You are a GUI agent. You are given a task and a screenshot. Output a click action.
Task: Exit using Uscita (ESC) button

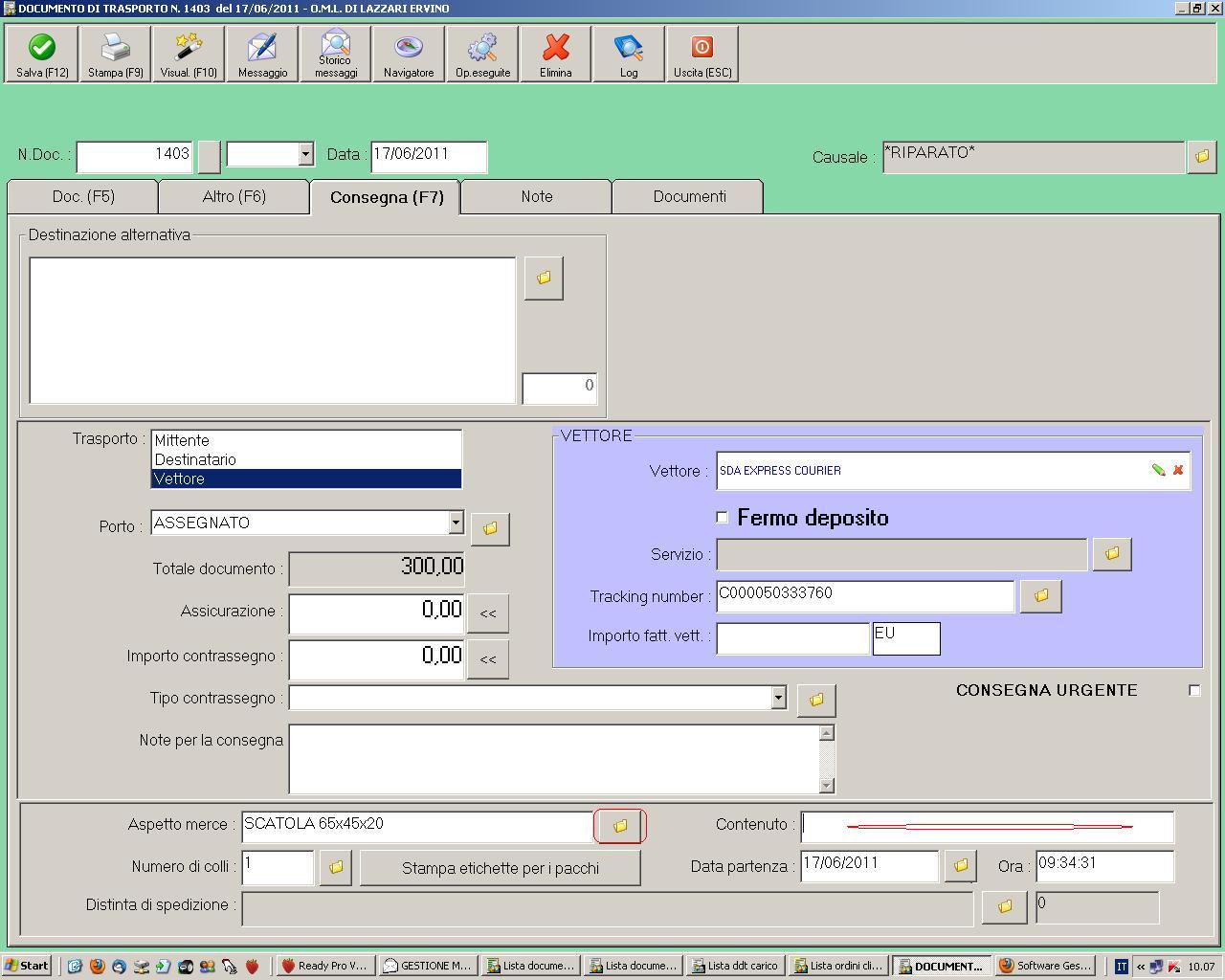click(702, 55)
